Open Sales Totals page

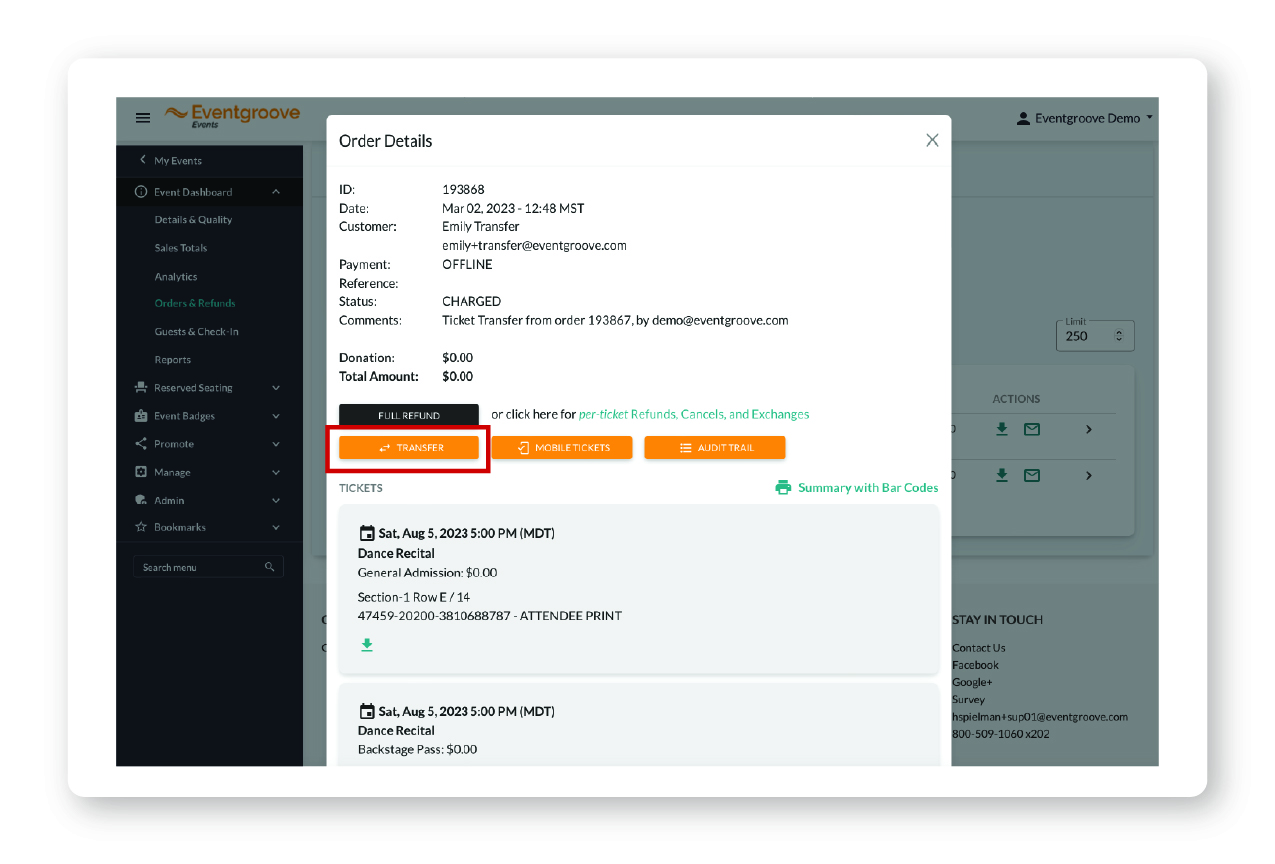pos(181,248)
